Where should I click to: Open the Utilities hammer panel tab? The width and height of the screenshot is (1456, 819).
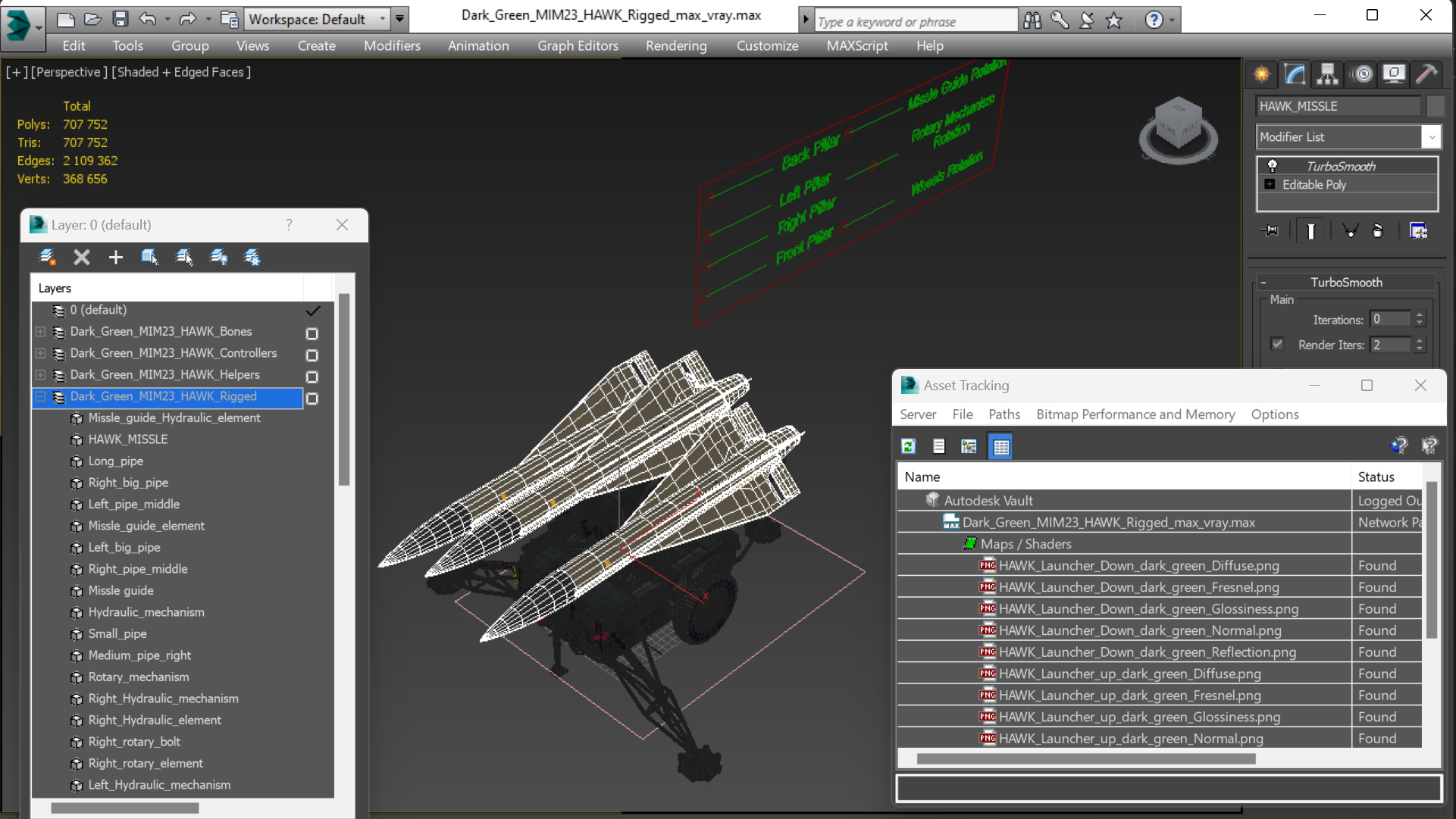click(x=1426, y=73)
